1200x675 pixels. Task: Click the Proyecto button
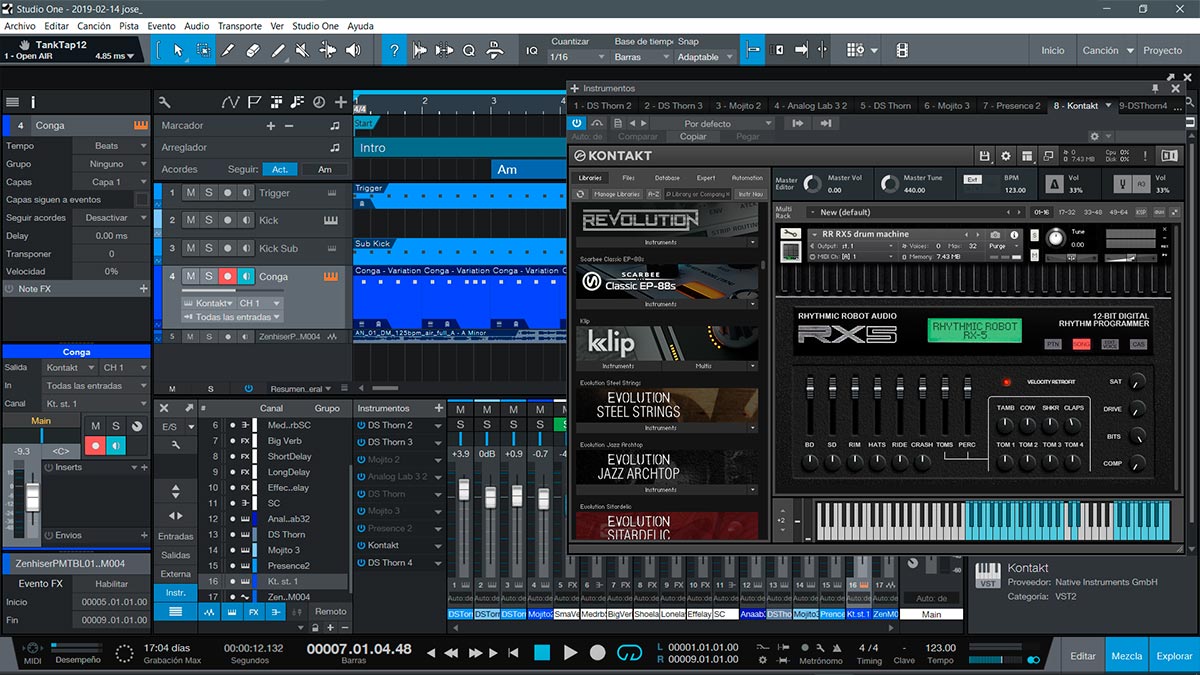1162,50
